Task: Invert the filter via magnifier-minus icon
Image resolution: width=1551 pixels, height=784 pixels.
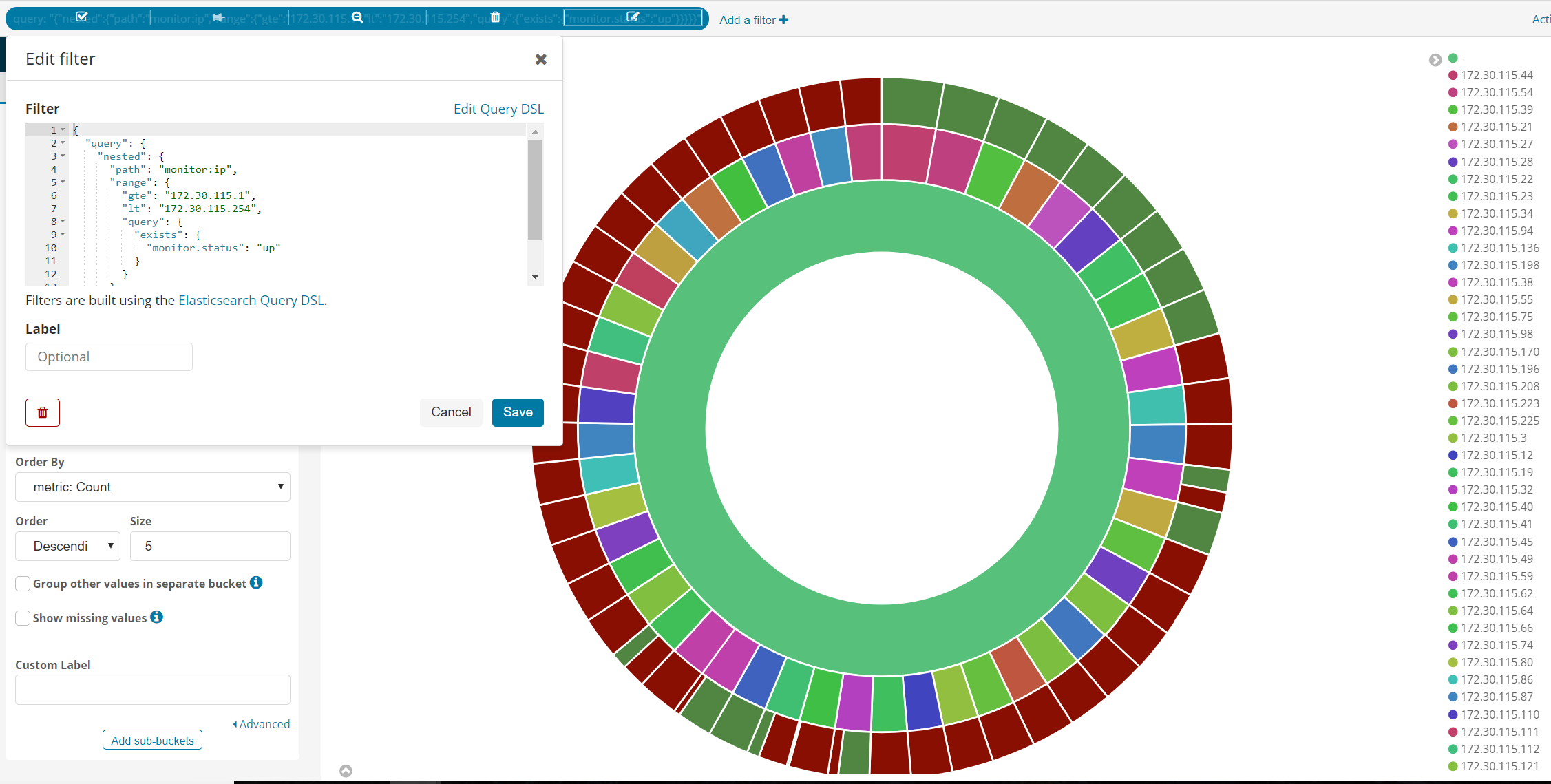Action: click(x=357, y=17)
